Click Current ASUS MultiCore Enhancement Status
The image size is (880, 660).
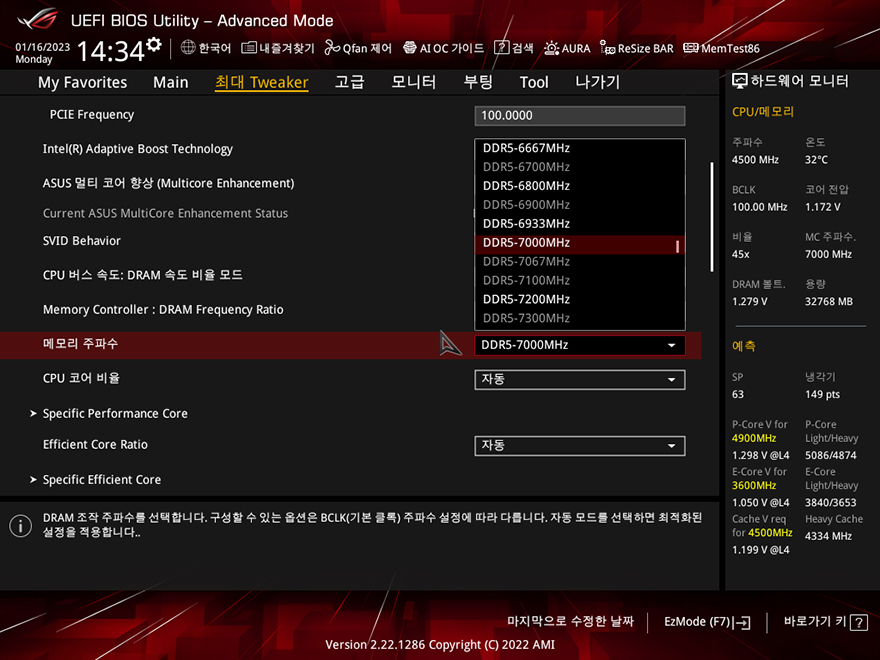point(166,213)
